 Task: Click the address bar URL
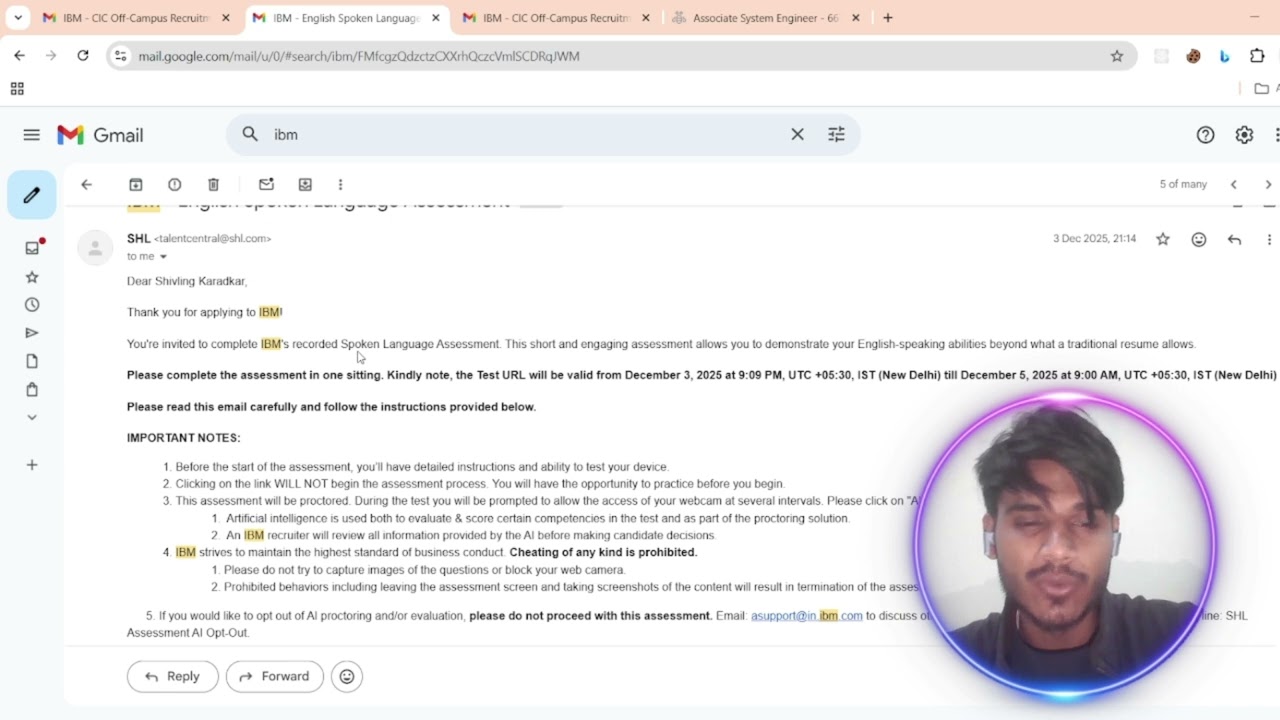pos(359,56)
